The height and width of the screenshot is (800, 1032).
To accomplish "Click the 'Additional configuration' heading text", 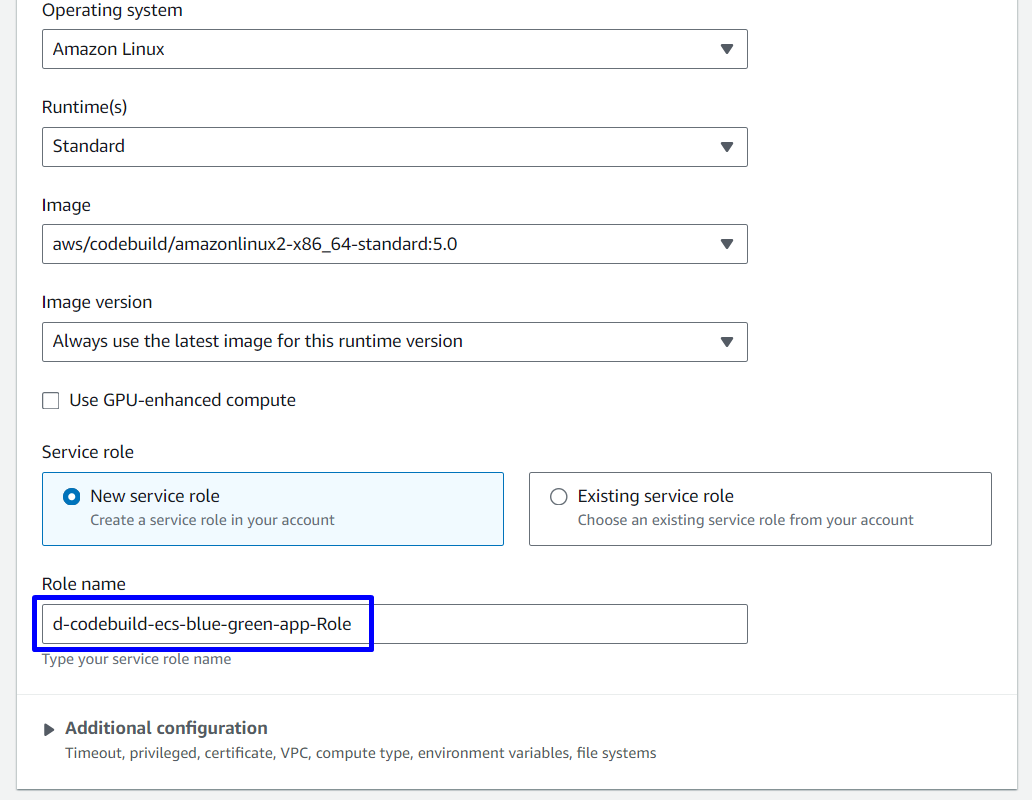I will (x=166, y=728).
